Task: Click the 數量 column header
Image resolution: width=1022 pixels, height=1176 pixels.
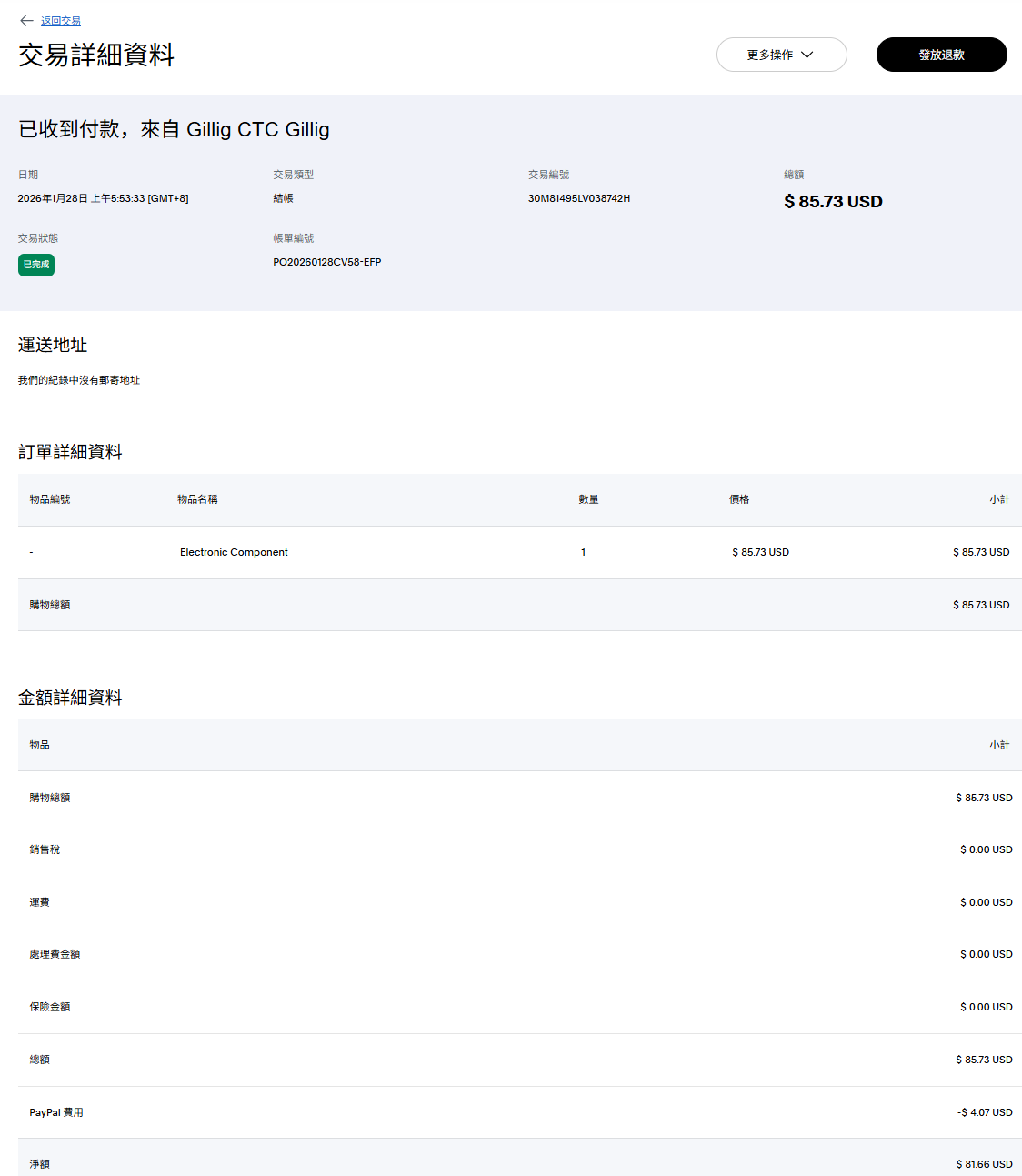Action: [x=588, y=499]
